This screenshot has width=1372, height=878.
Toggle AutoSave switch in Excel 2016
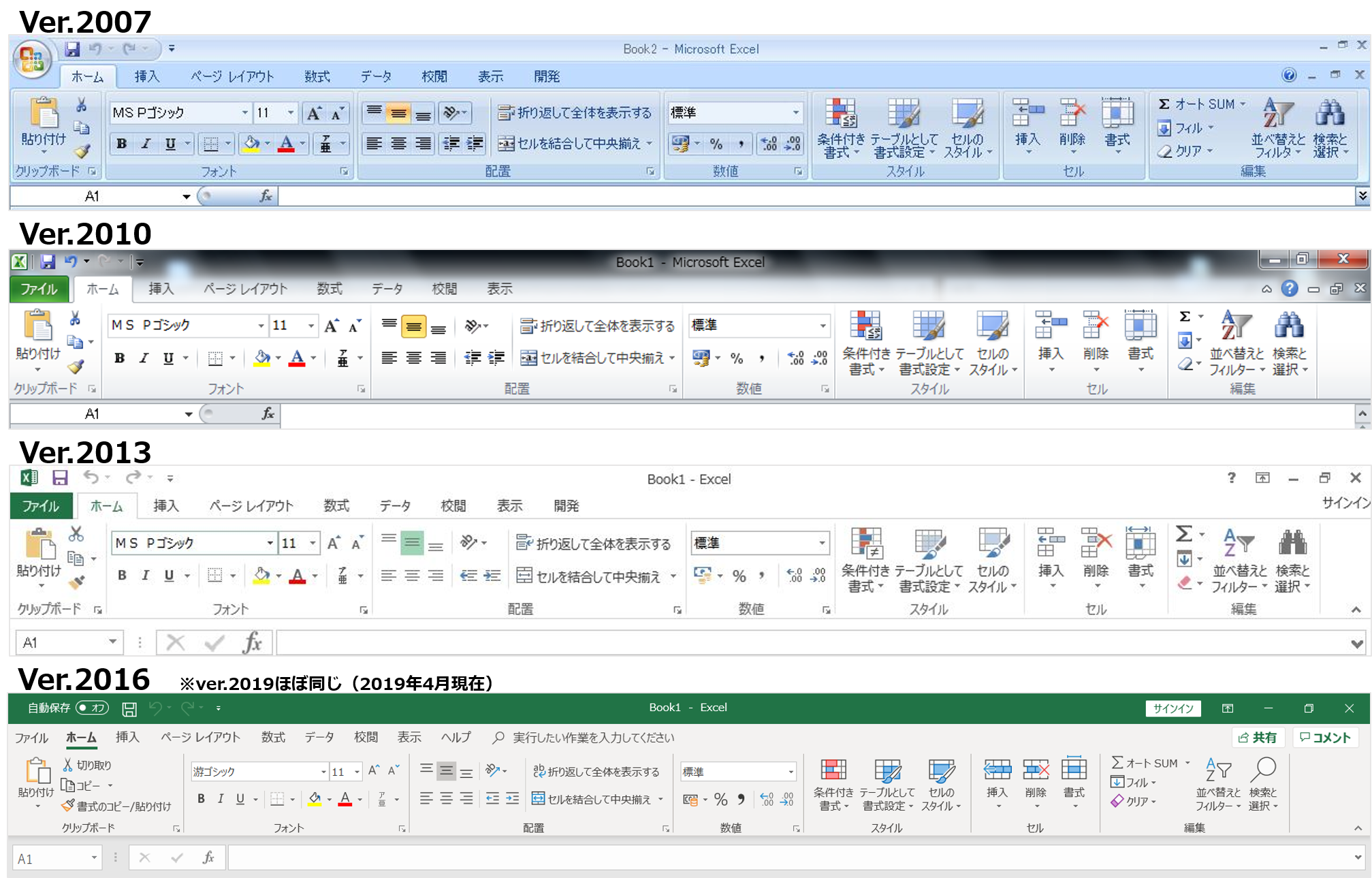tap(92, 708)
